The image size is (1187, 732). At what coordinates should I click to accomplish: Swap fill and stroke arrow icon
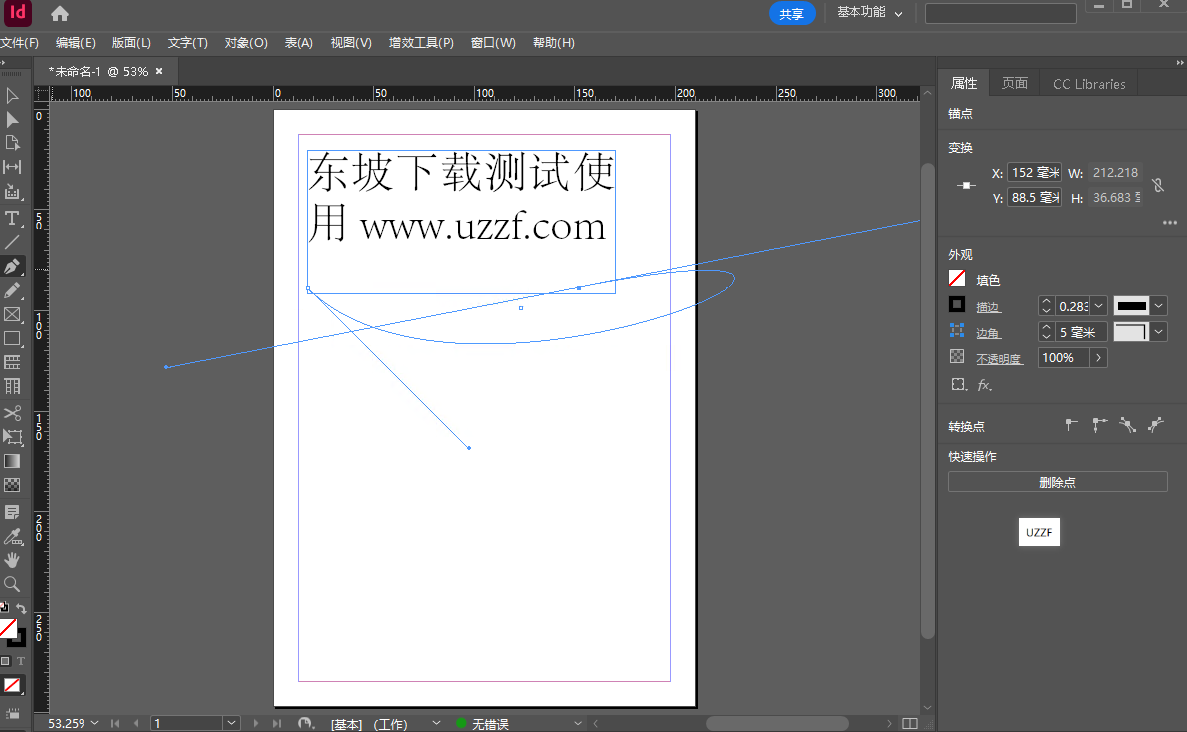[21, 609]
